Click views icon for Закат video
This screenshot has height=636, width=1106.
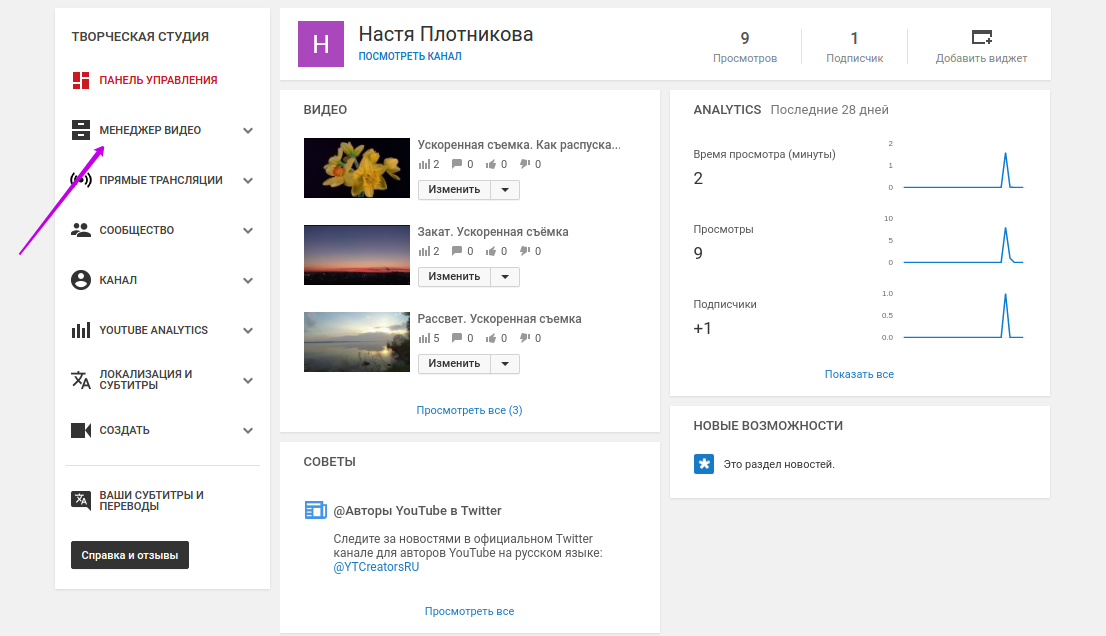[424, 251]
